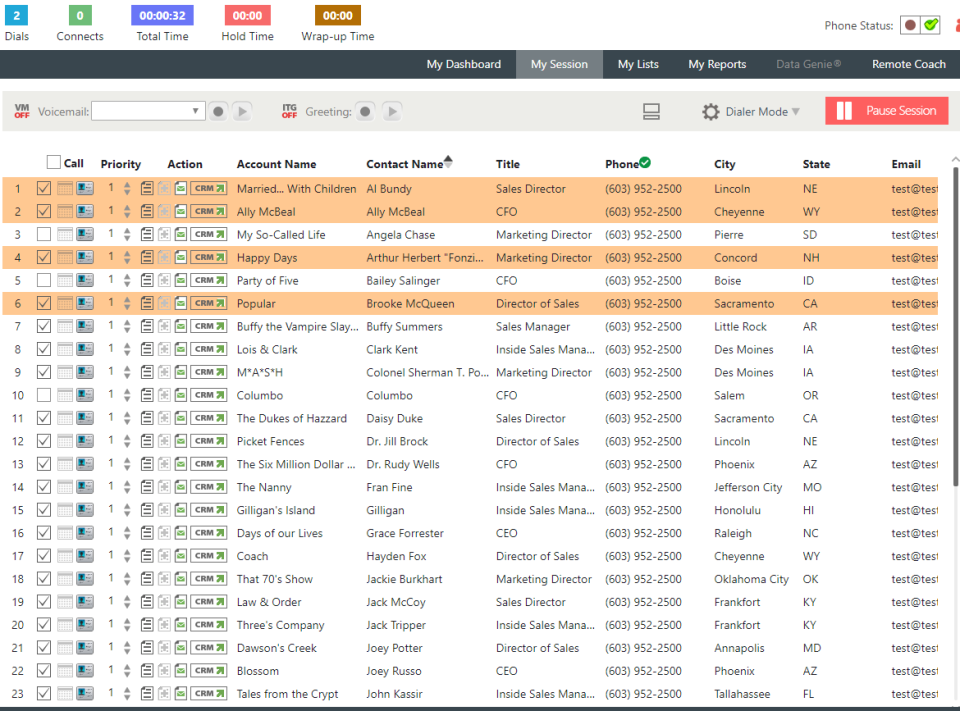Open the contact card icon for Al Bundy
Viewport: 960px width, 711px height.
coord(85,189)
